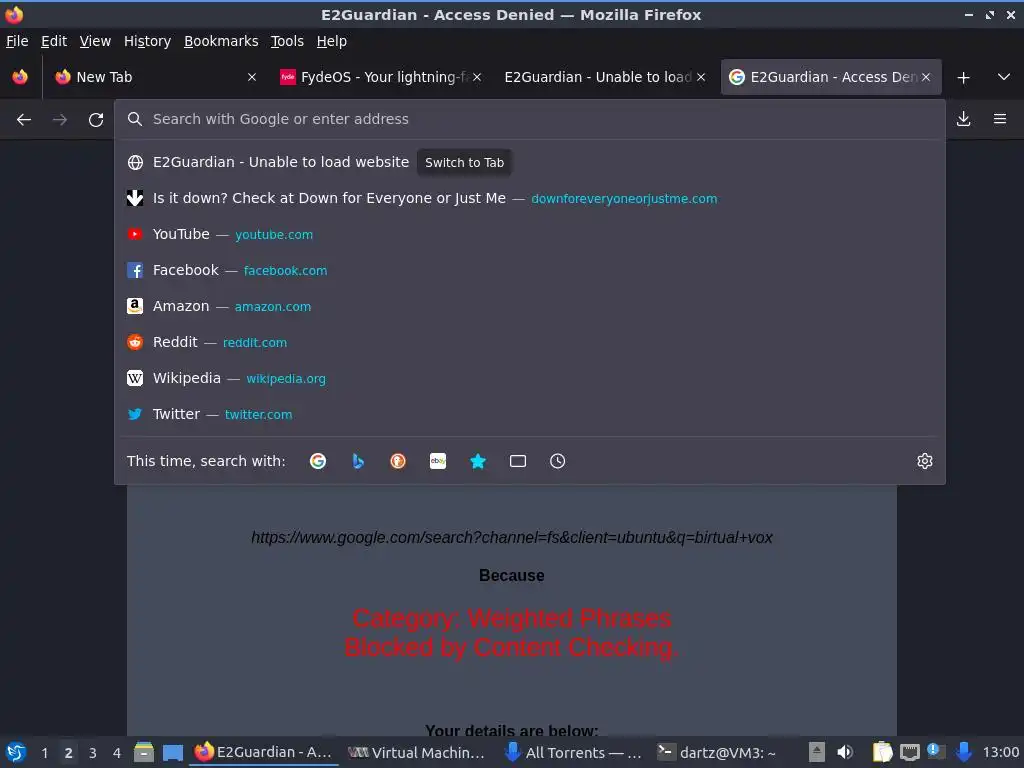Viewport: 1024px width, 768px height.
Task: Close the E2Guardian - Access Denied tab
Action: pos(925,77)
